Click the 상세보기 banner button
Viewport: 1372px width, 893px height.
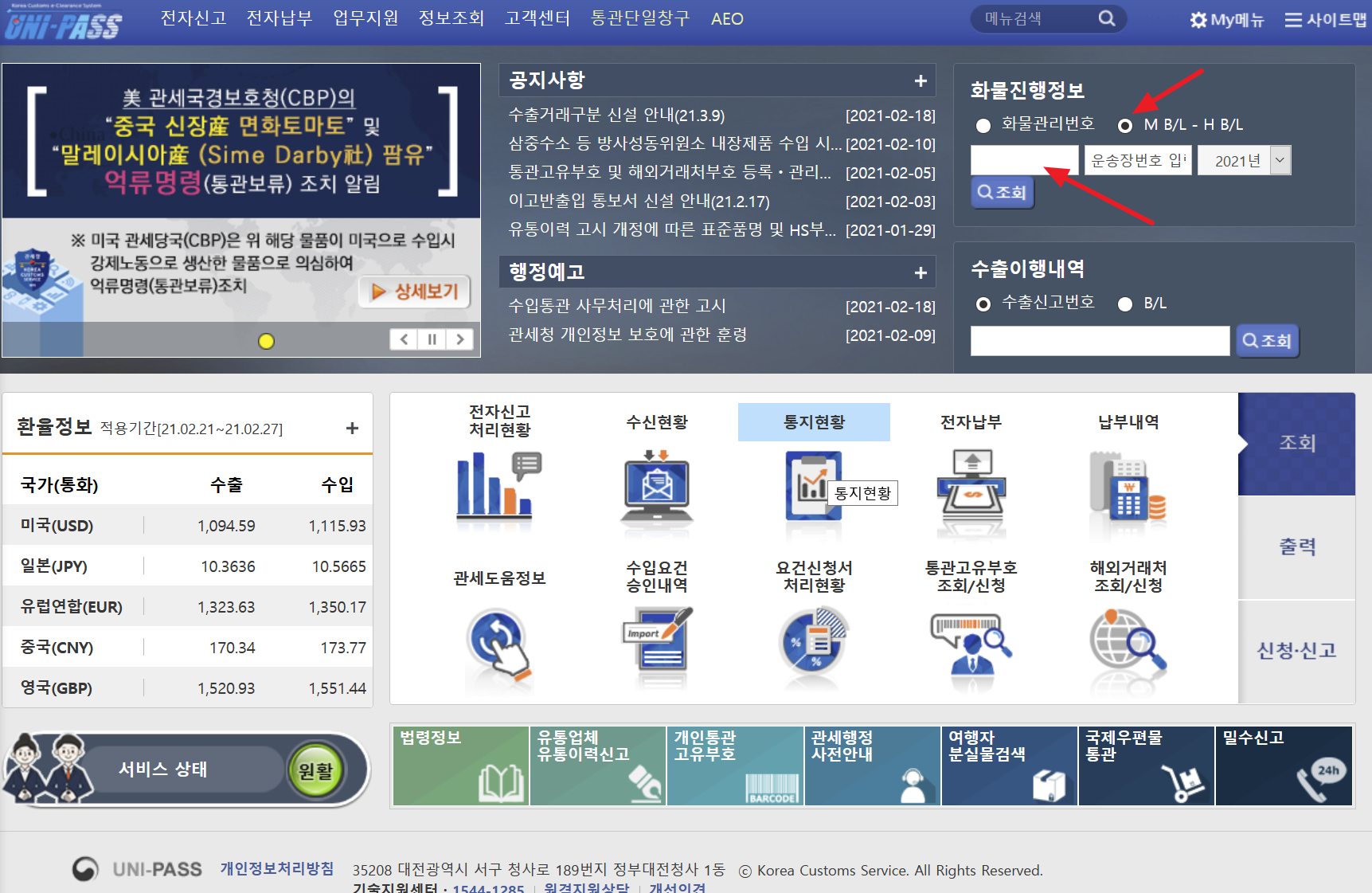tap(415, 292)
